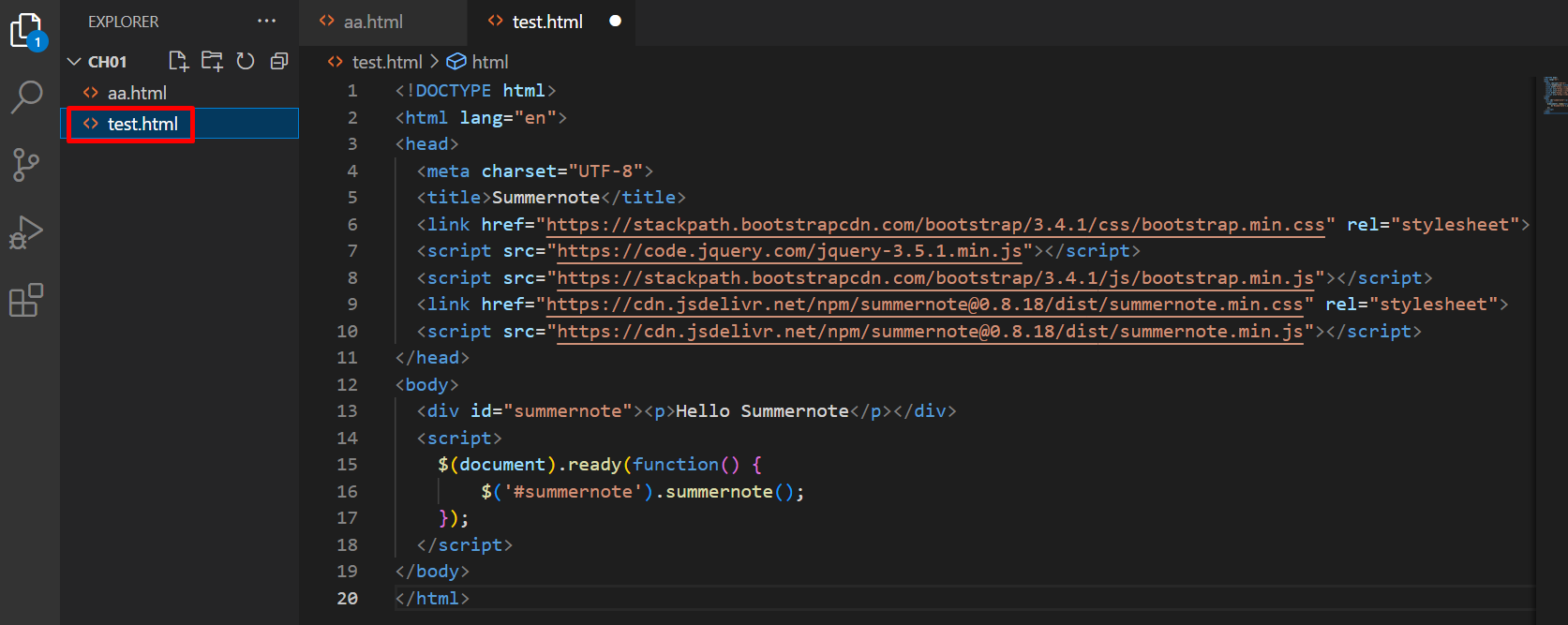Switch to the test.html editor tab
The width and height of the screenshot is (1568, 625).
click(x=547, y=22)
